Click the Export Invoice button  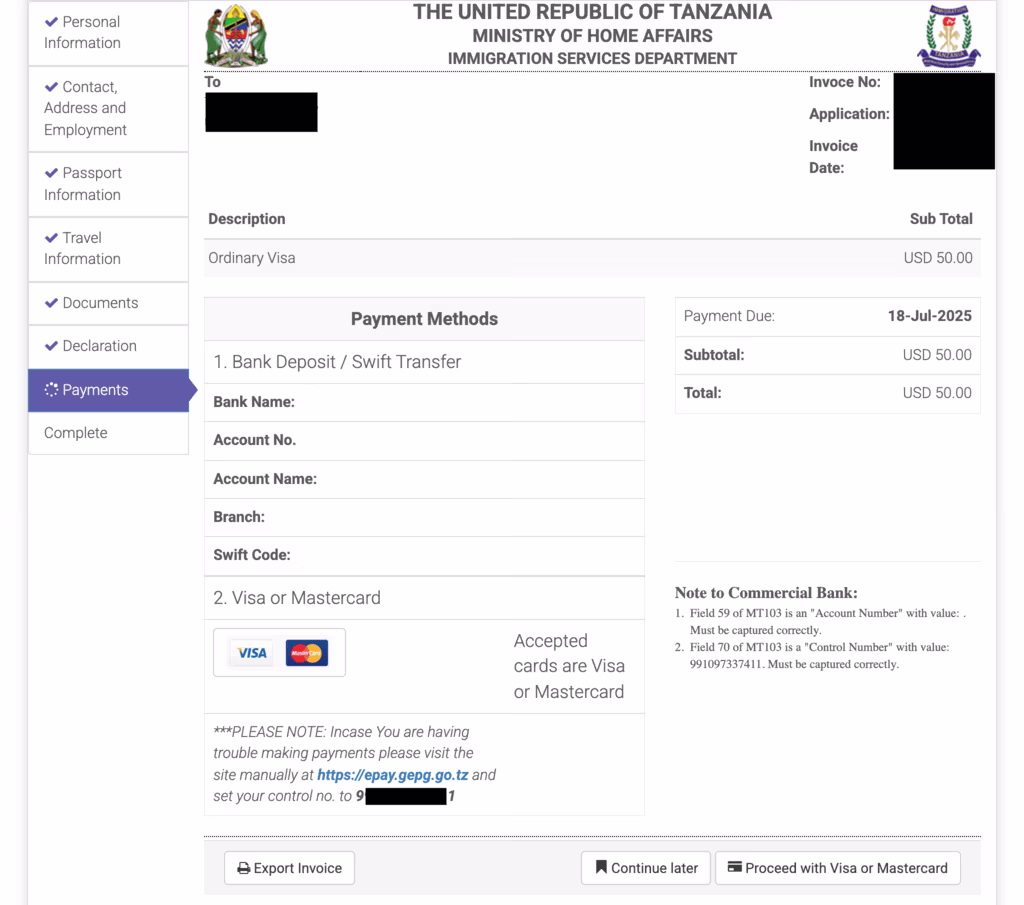(x=289, y=868)
